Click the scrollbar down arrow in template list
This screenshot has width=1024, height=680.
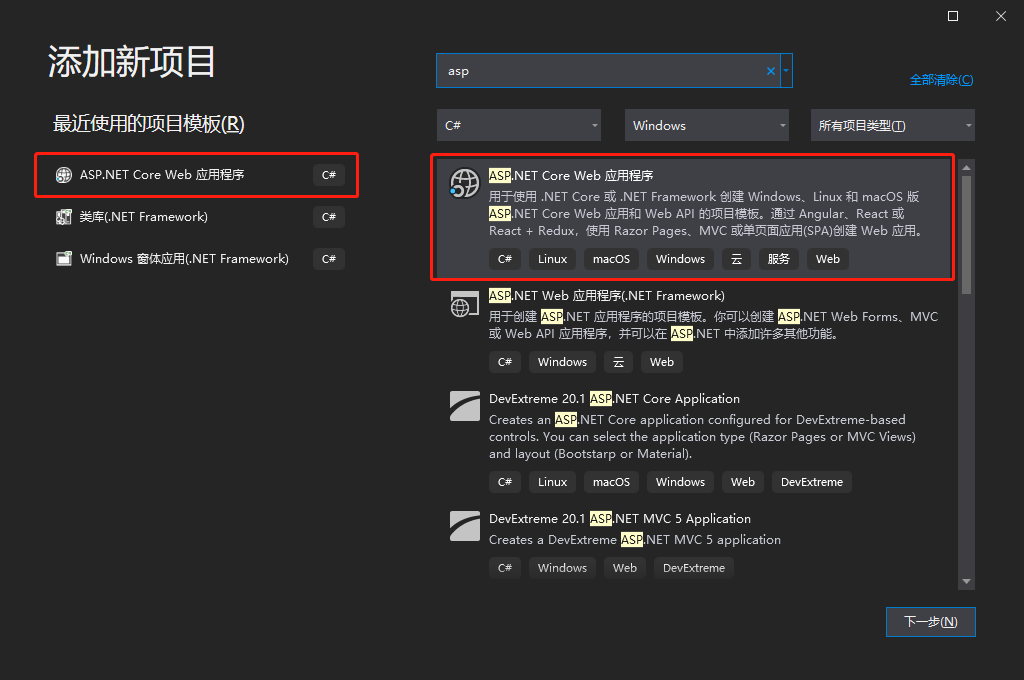coord(967,581)
